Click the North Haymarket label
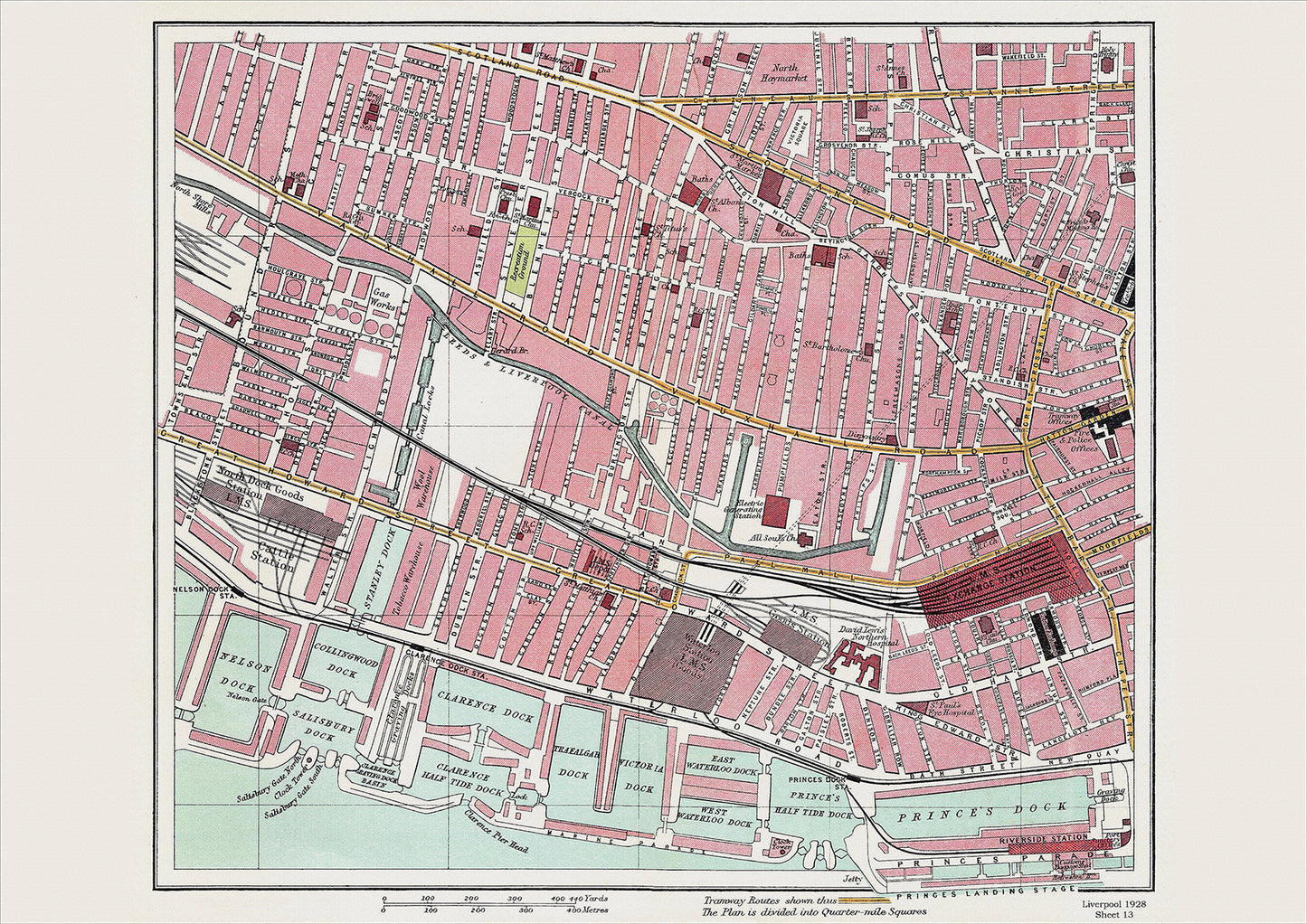1307x924 pixels. click(x=785, y=71)
